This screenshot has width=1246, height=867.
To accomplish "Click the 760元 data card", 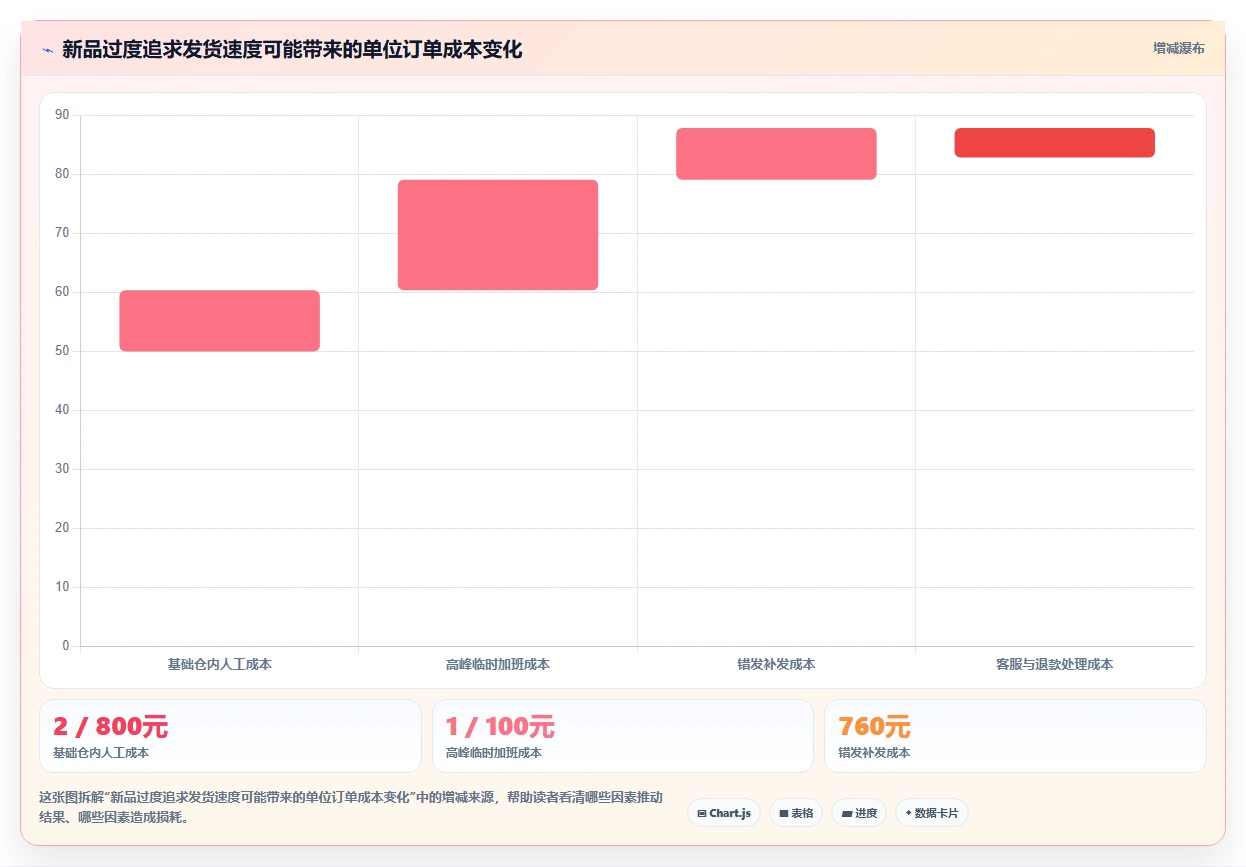I will click(x=1015, y=736).
